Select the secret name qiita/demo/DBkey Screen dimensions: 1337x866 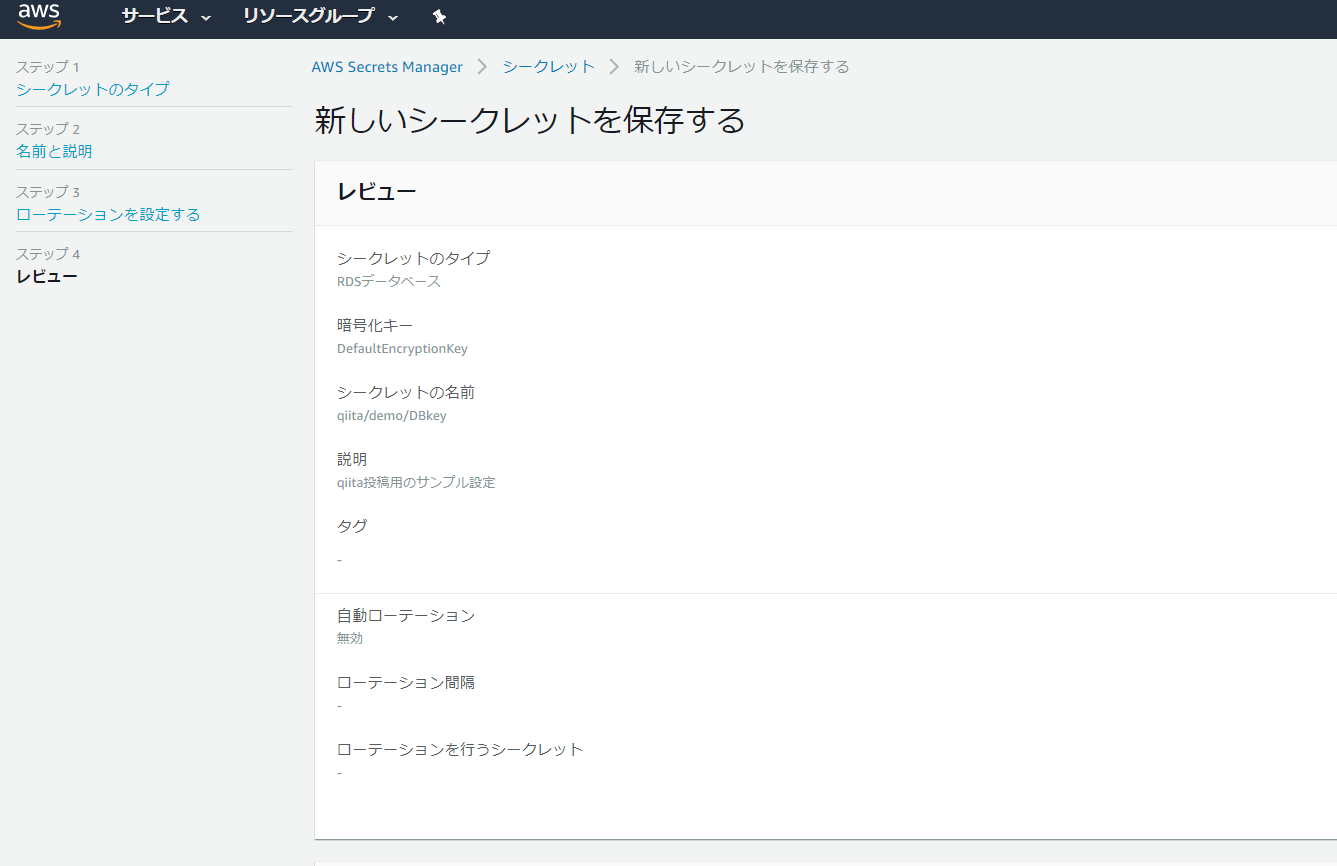[x=391, y=415]
